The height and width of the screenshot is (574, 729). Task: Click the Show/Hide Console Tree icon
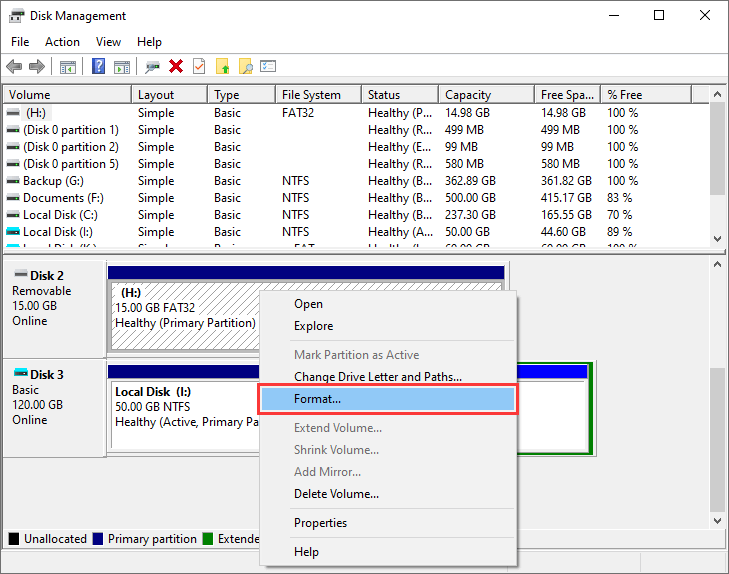click(67, 67)
